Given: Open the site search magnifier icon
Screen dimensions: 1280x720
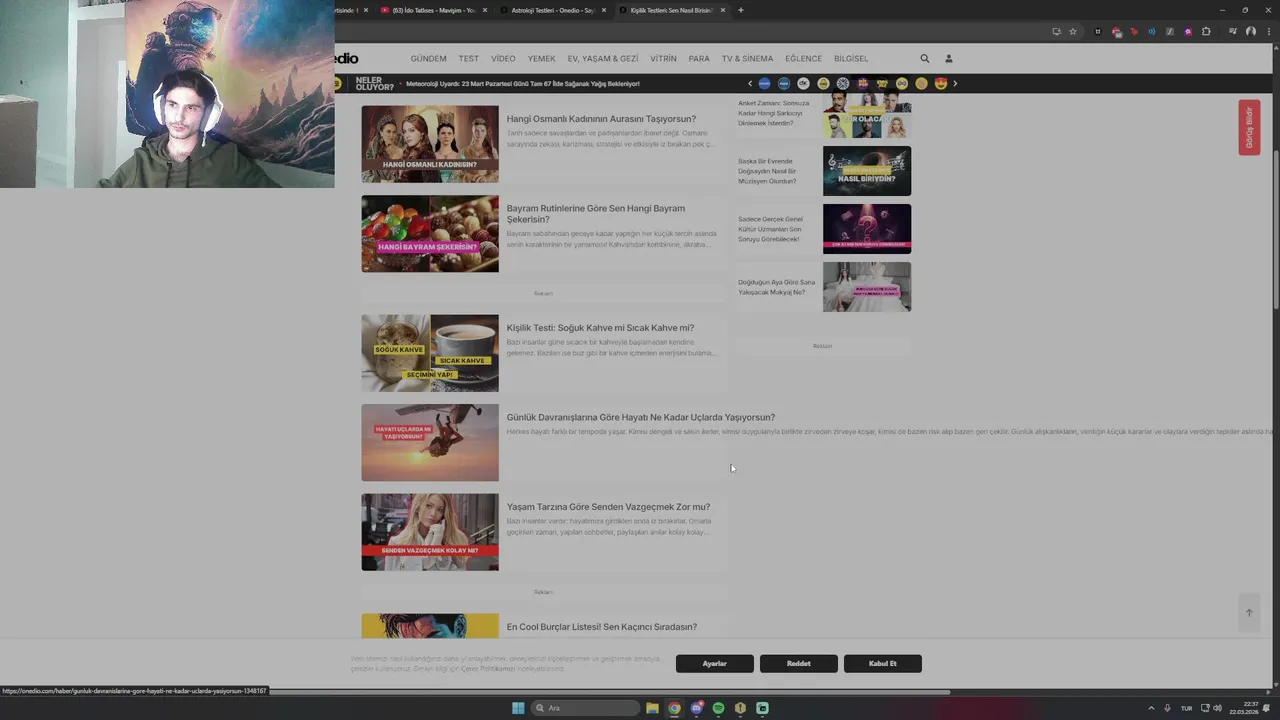Looking at the screenshot, I should [925, 59].
